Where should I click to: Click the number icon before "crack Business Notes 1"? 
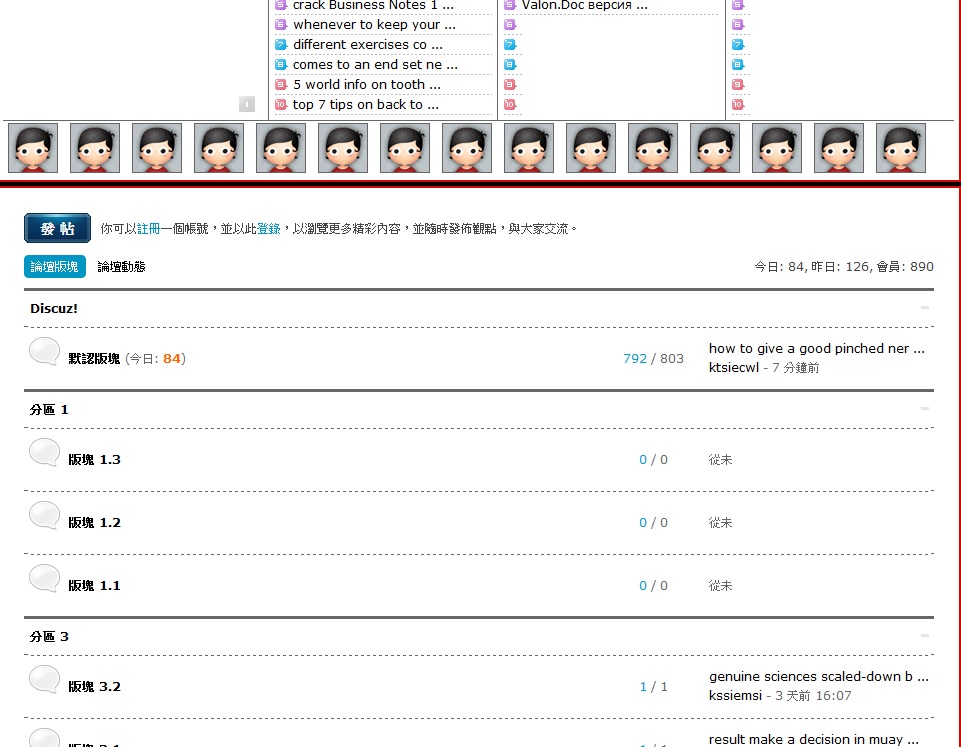pyautogui.click(x=281, y=5)
